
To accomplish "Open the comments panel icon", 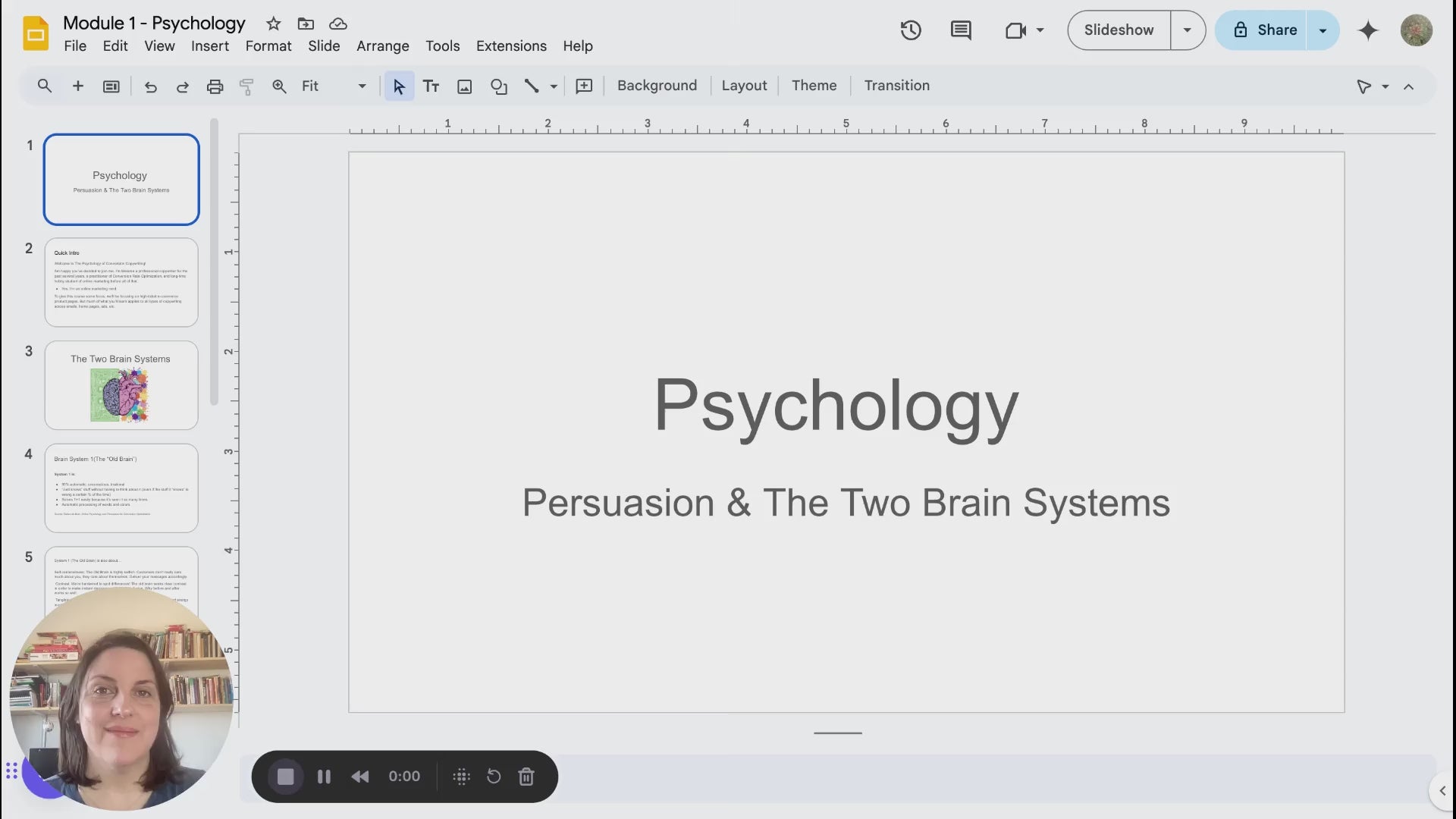I will [960, 30].
